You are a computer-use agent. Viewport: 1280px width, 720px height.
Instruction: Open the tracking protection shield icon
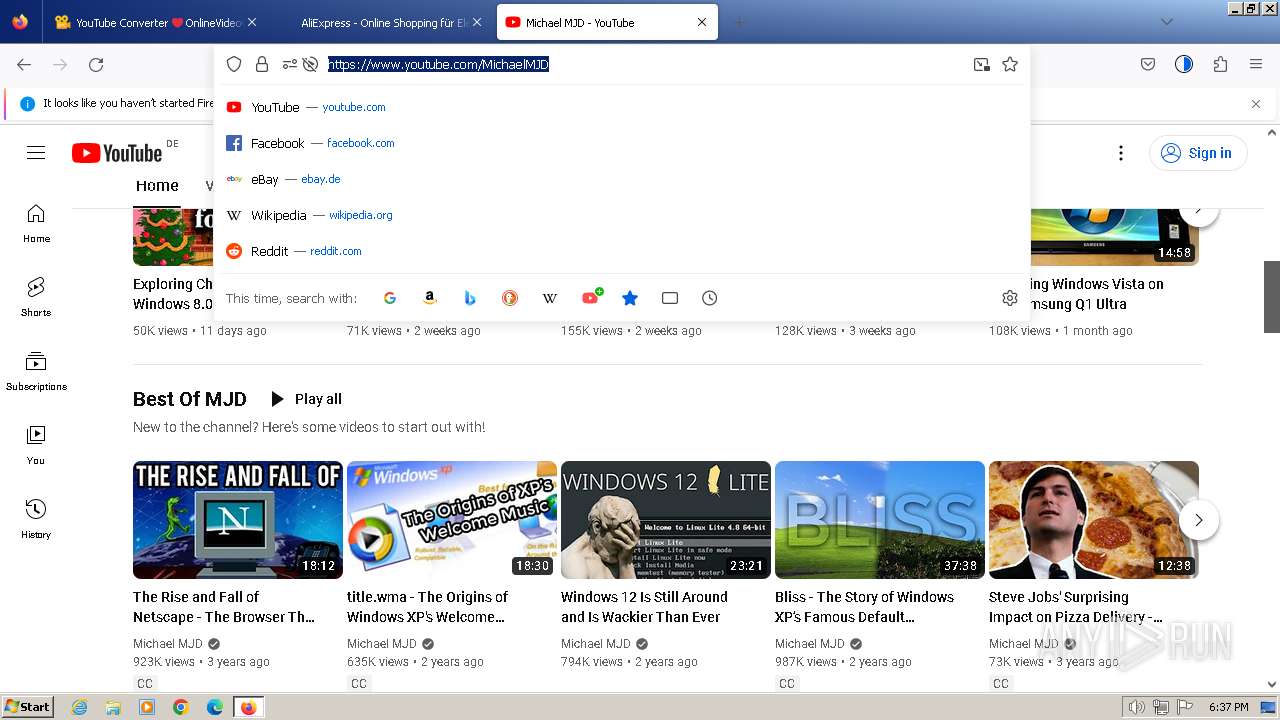click(234, 64)
